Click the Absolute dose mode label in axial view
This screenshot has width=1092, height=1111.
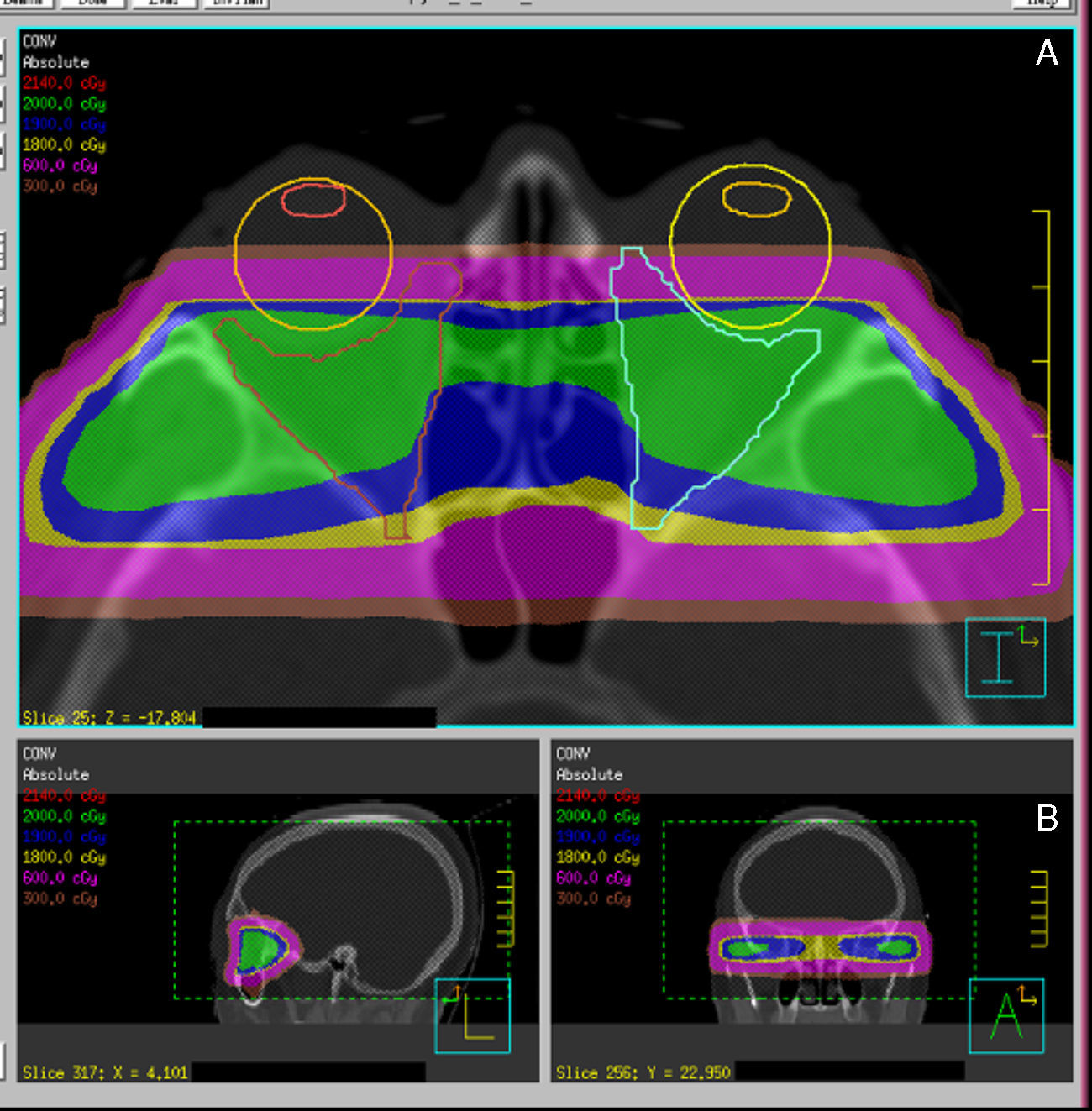[x=55, y=63]
